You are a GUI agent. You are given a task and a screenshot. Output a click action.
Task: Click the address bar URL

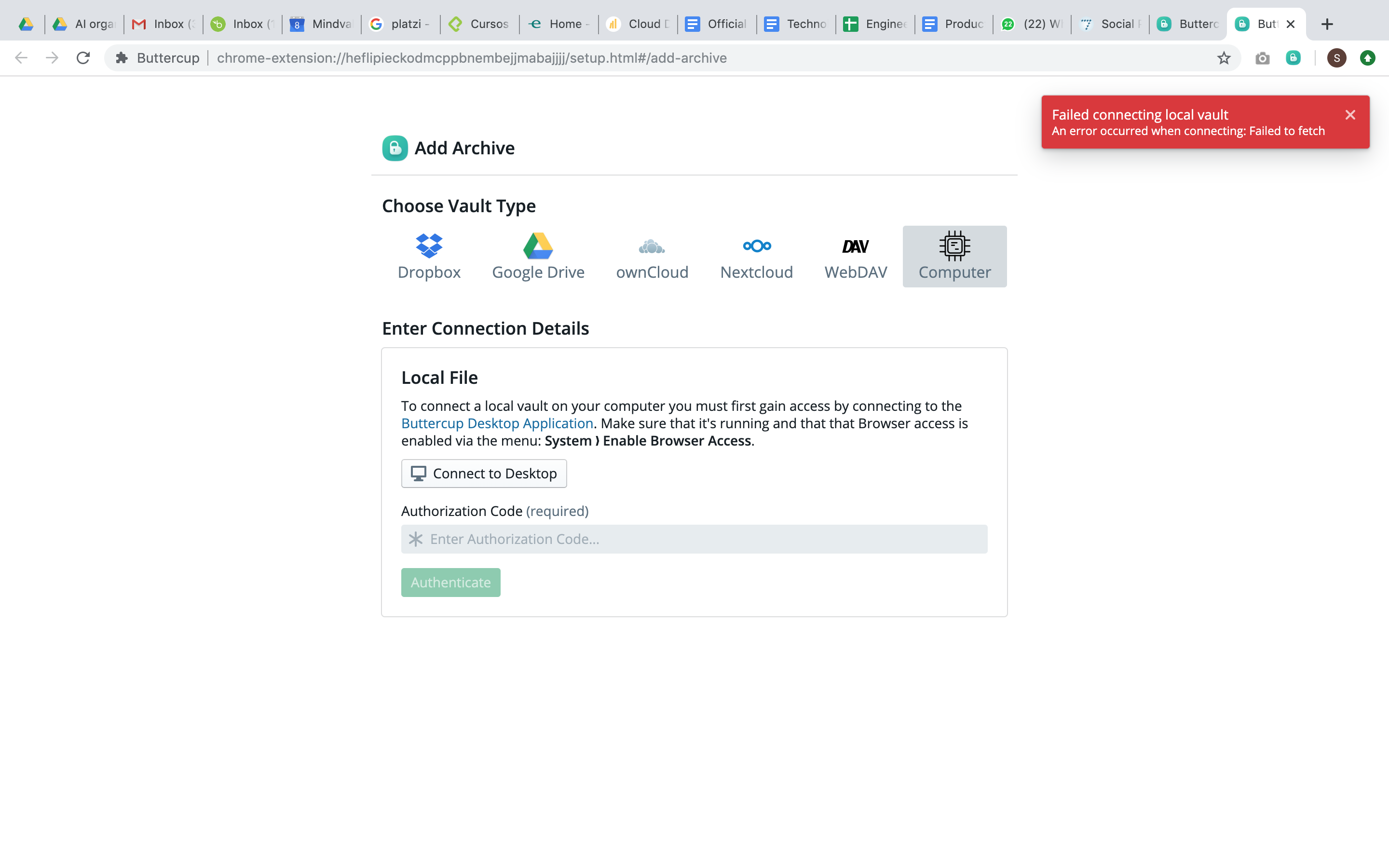[472, 58]
